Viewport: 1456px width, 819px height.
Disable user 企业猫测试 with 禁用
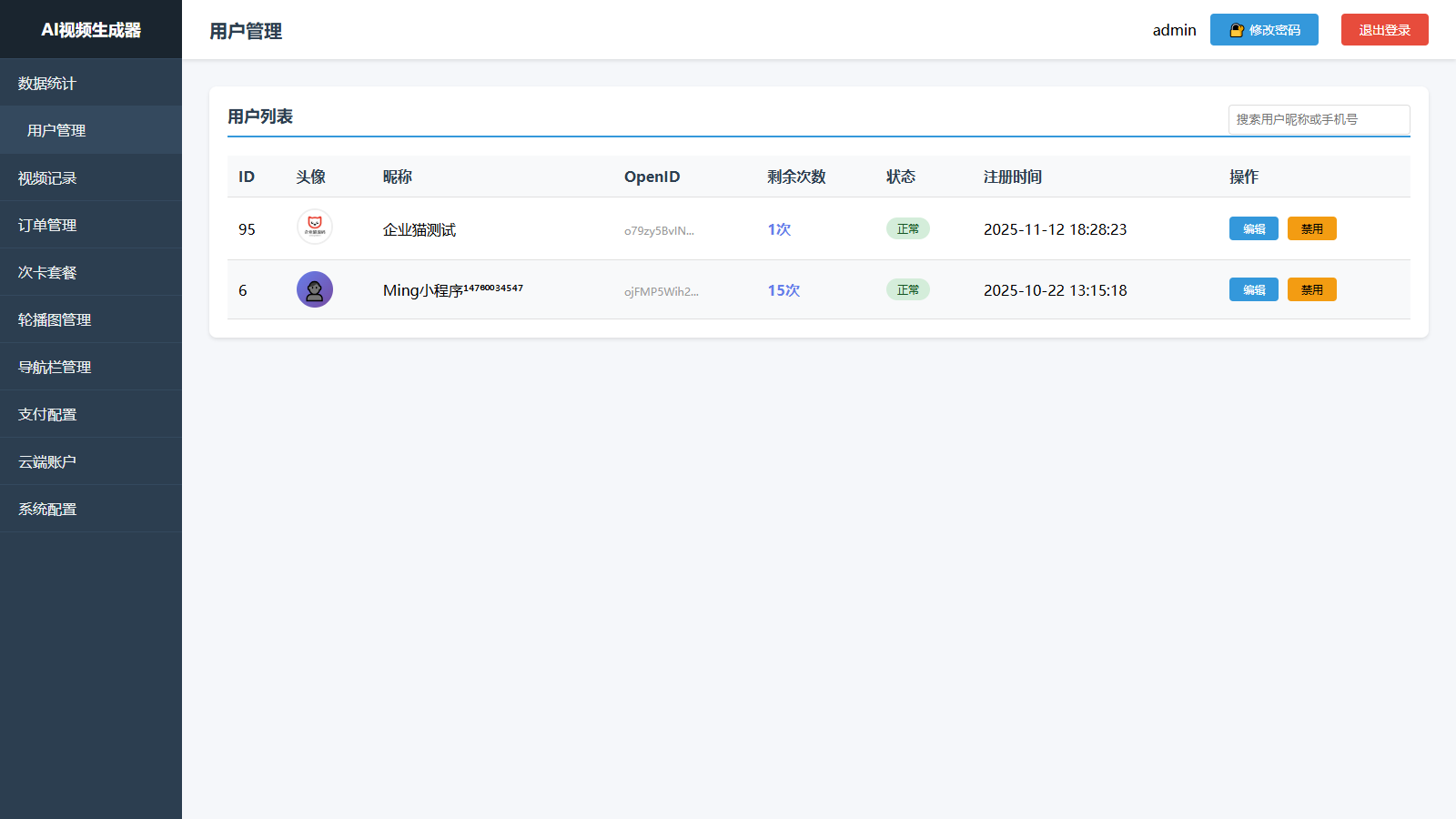[x=1311, y=228]
